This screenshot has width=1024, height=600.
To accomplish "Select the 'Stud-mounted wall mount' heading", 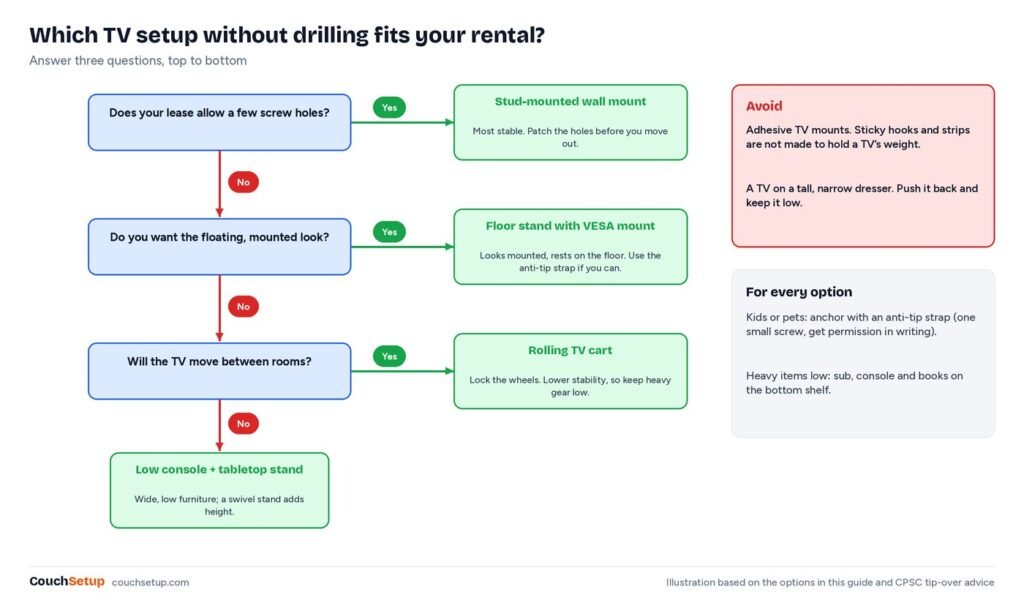I will point(570,101).
